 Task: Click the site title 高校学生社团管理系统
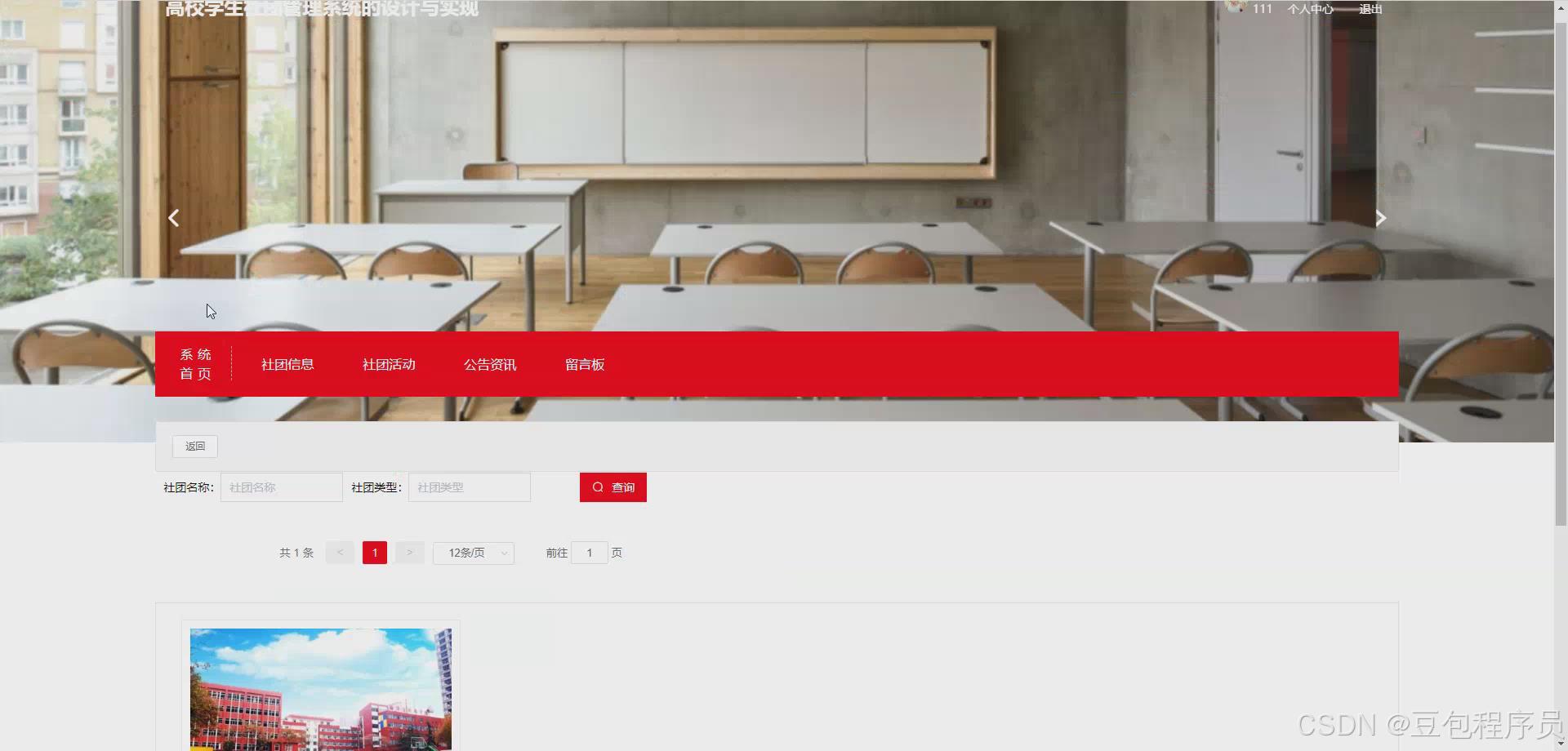(322, 9)
